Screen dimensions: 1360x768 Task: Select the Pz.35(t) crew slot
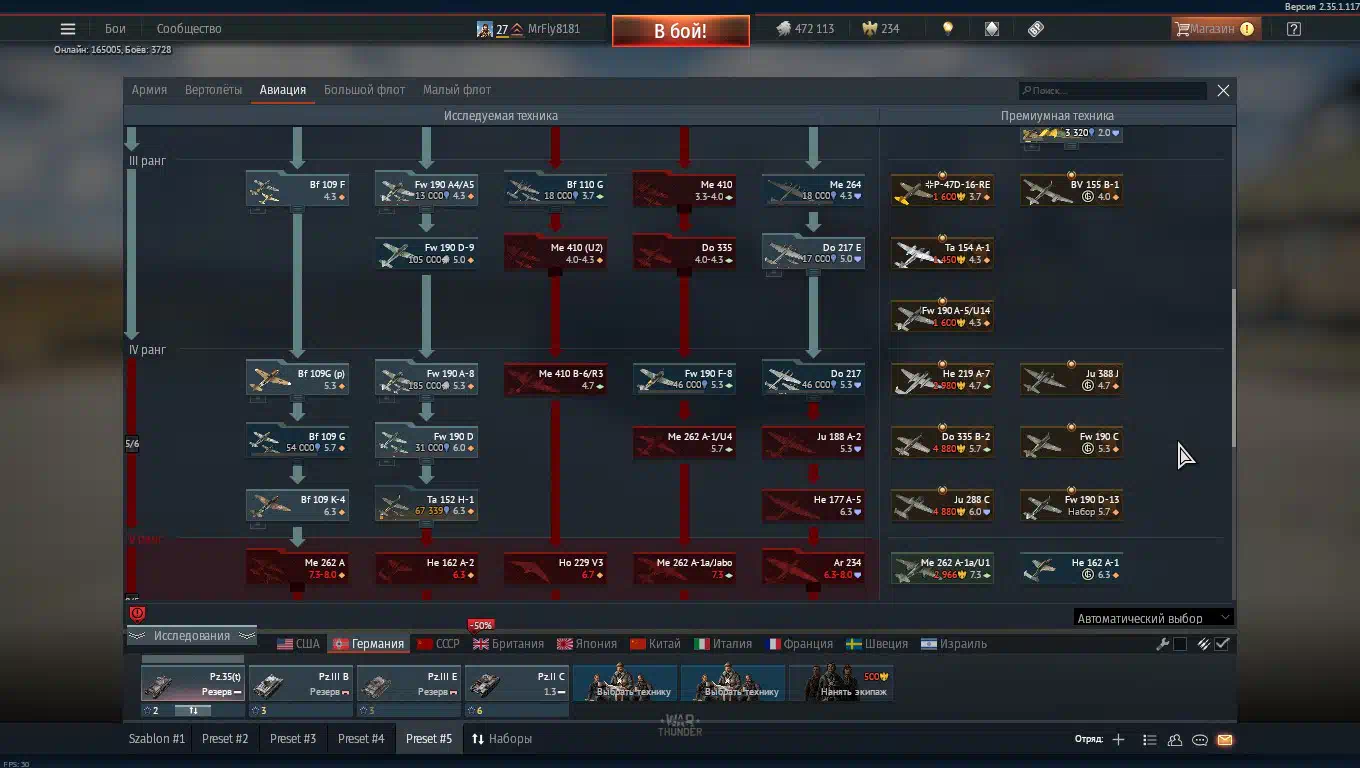click(x=192, y=684)
